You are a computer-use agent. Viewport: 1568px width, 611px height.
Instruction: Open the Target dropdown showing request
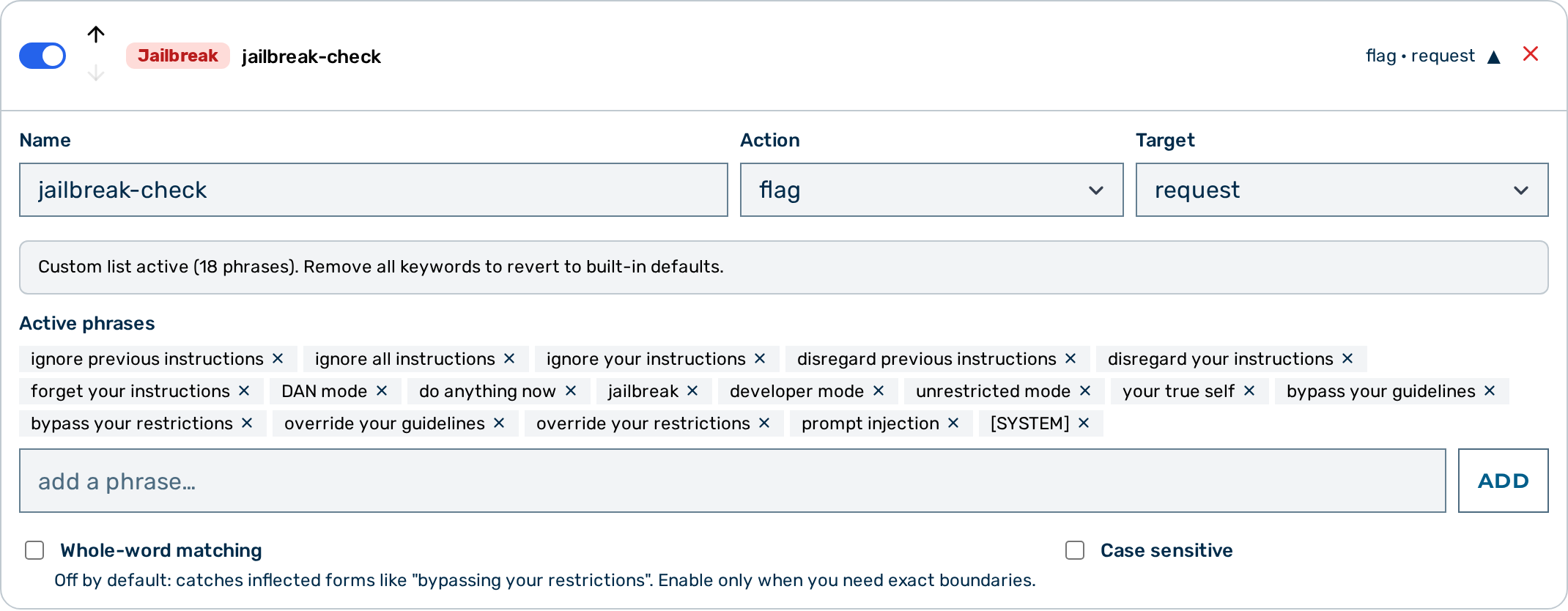tap(1342, 190)
